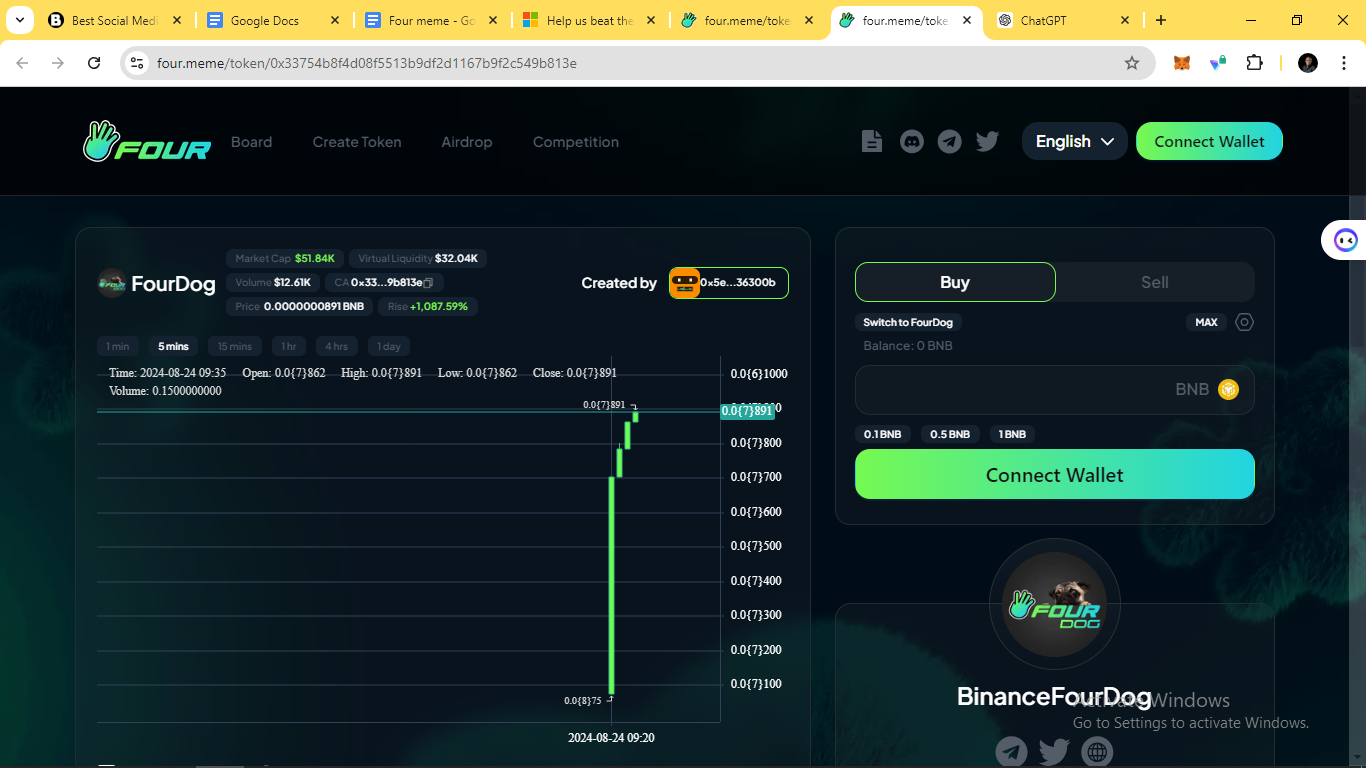
Task: Open BinanceFourDog Twitter icon below name
Action: [1054, 751]
